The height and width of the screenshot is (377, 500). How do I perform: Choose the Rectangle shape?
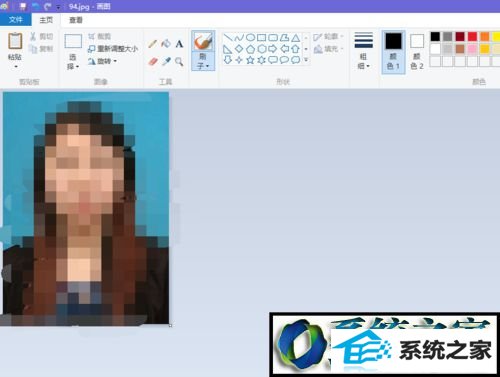[262, 37]
